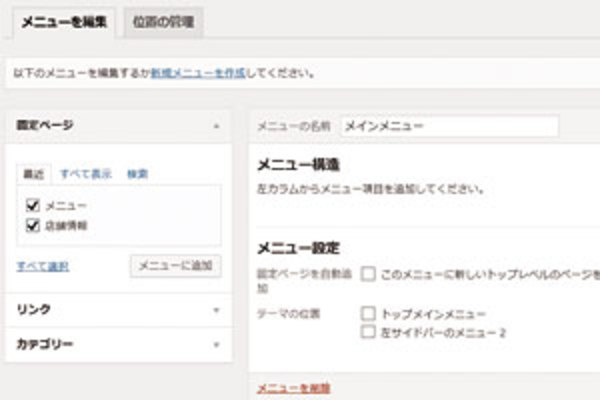The image size is (600, 400).
Task: Switch to すべて表示 sub-tab
Action: (86, 174)
